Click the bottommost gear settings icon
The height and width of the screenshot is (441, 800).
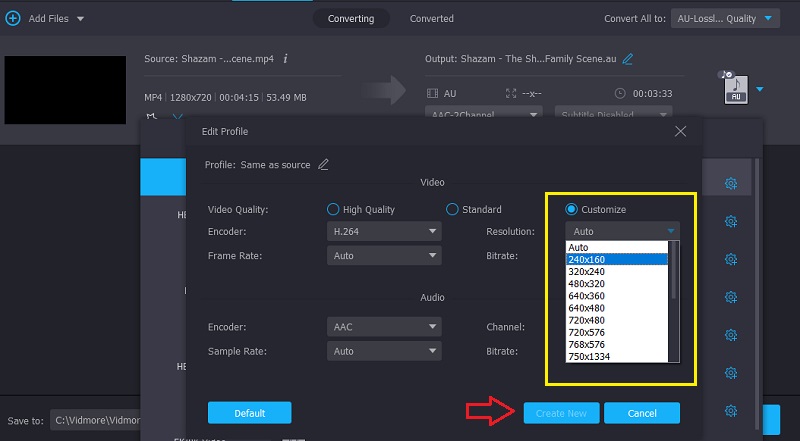[731, 410]
